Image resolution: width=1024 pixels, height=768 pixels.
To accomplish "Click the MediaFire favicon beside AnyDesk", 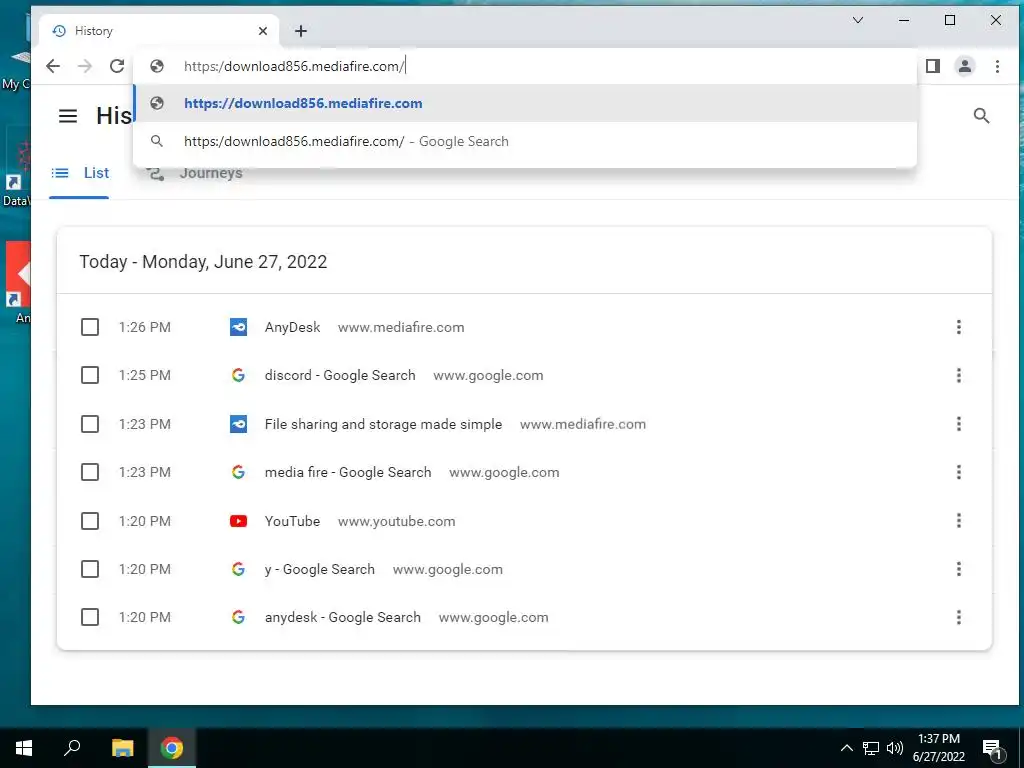I will [x=238, y=327].
